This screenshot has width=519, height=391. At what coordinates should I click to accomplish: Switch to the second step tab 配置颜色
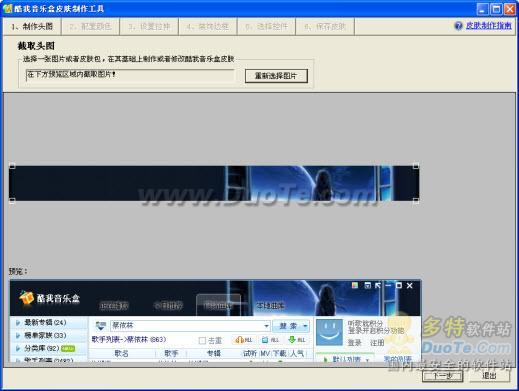click(x=90, y=26)
